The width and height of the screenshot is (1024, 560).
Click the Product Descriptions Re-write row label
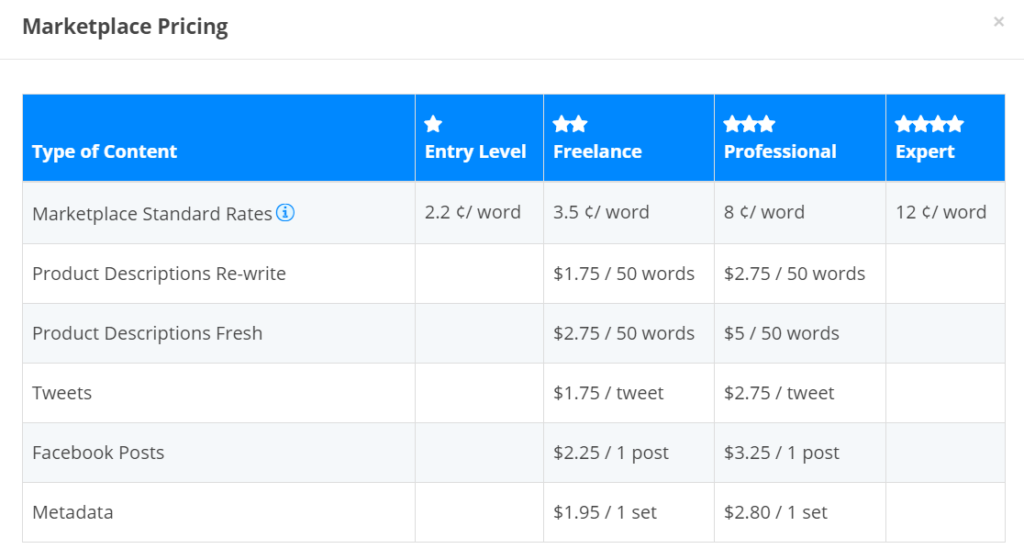(x=159, y=273)
